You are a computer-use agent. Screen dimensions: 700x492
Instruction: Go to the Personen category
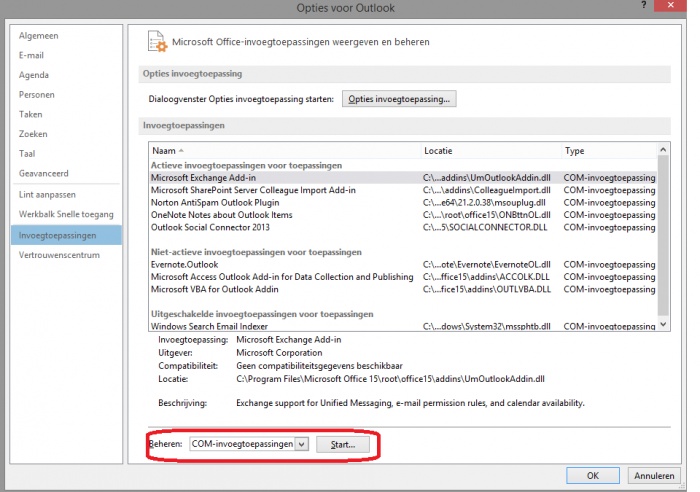pyautogui.click(x=37, y=95)
